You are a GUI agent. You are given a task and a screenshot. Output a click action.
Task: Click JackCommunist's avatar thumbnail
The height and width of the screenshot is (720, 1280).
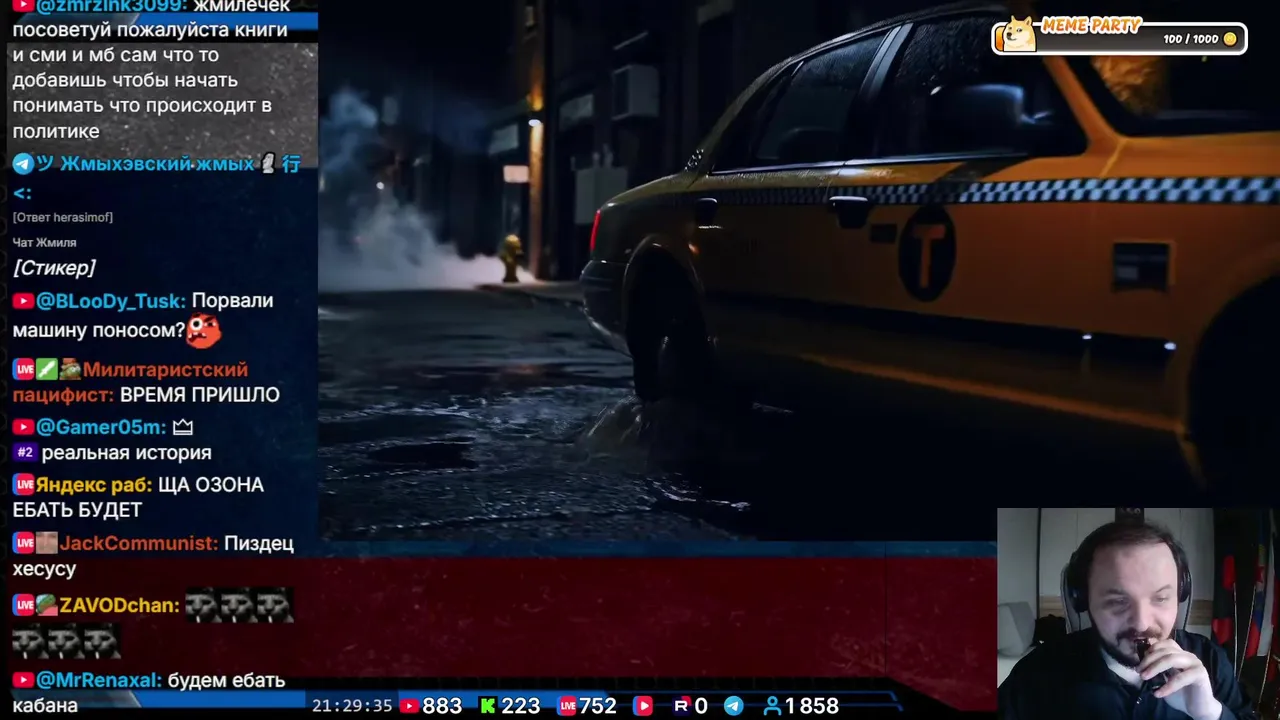pos(47,544)
